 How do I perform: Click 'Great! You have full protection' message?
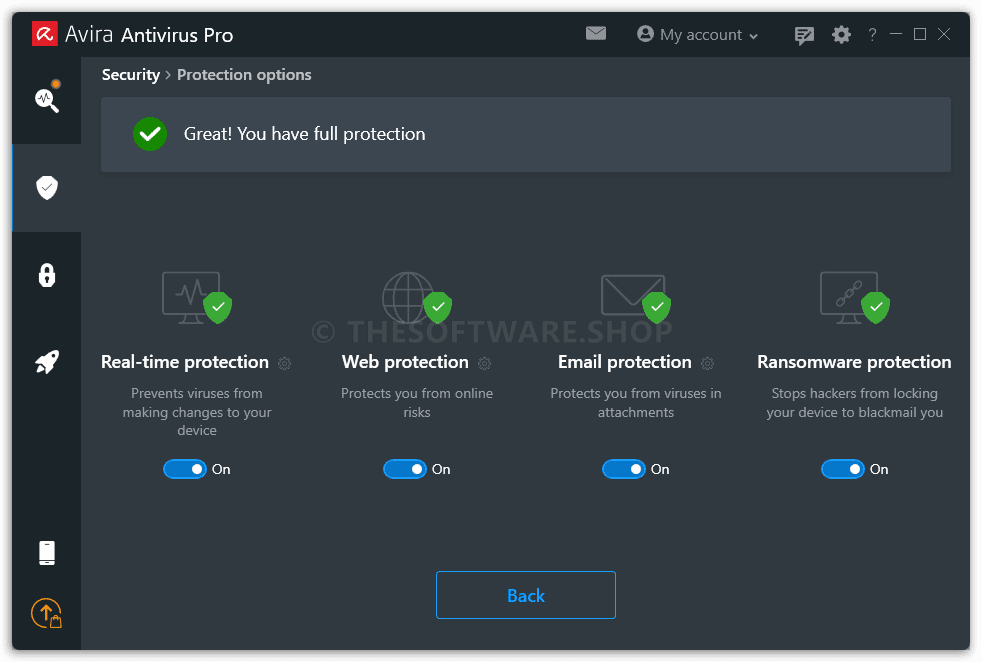point(304,134)
